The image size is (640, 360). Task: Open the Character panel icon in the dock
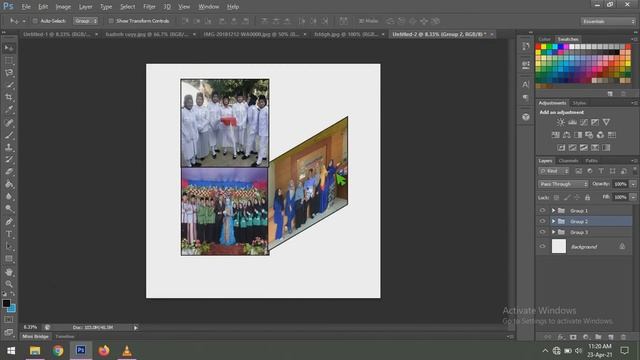pos(526,84)
